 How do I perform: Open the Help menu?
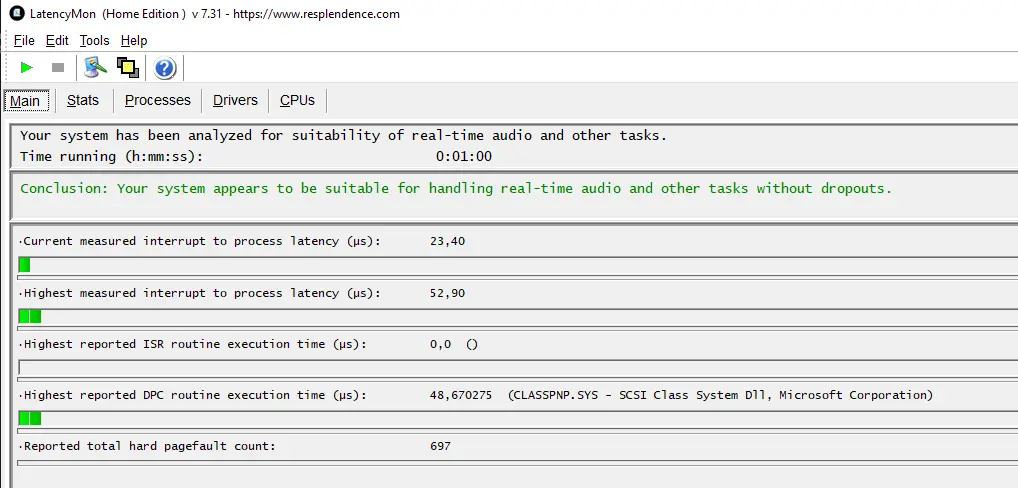(134, 41)
